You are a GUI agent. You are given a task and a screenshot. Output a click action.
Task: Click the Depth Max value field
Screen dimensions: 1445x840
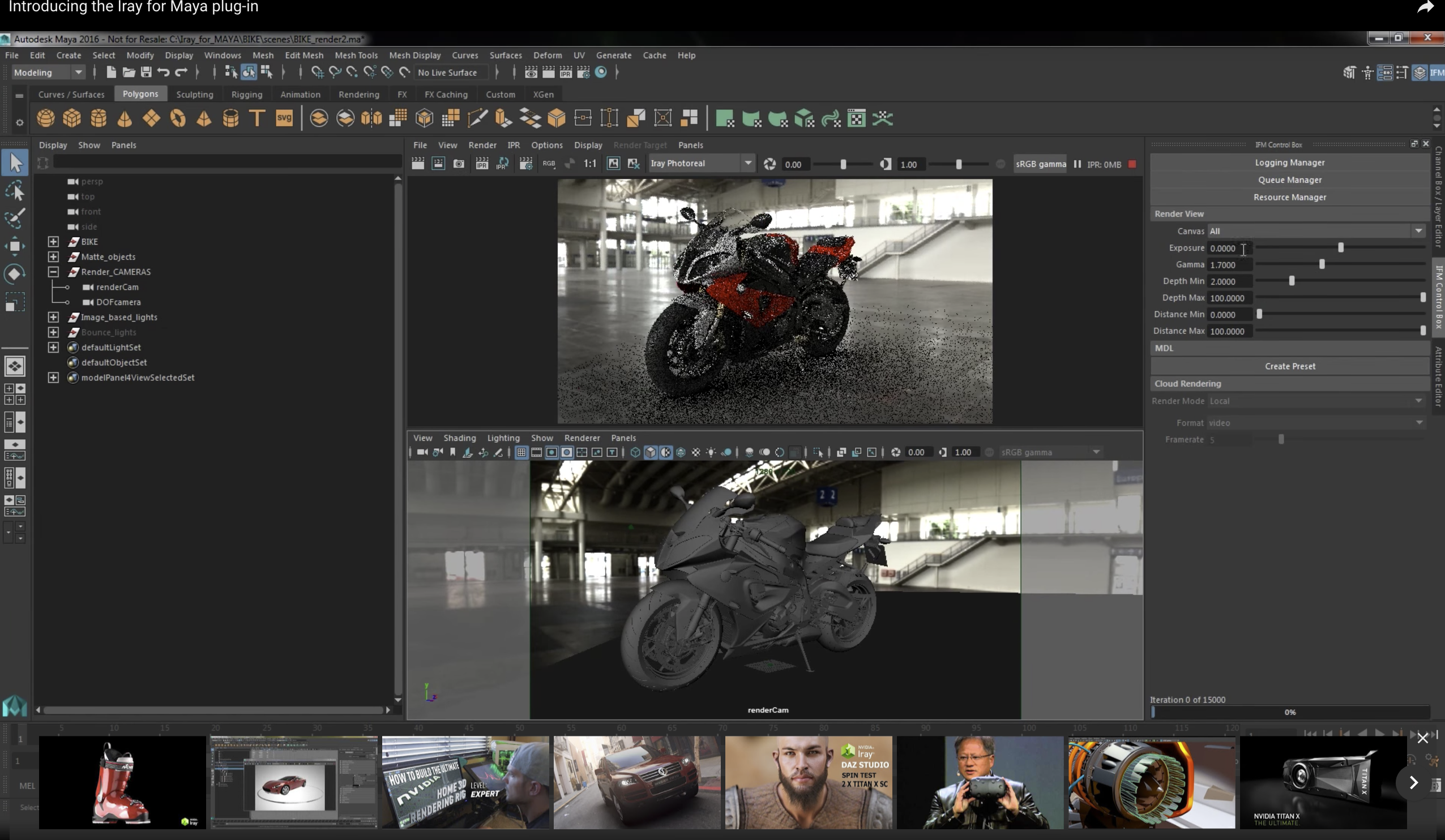pos(1229,298)
